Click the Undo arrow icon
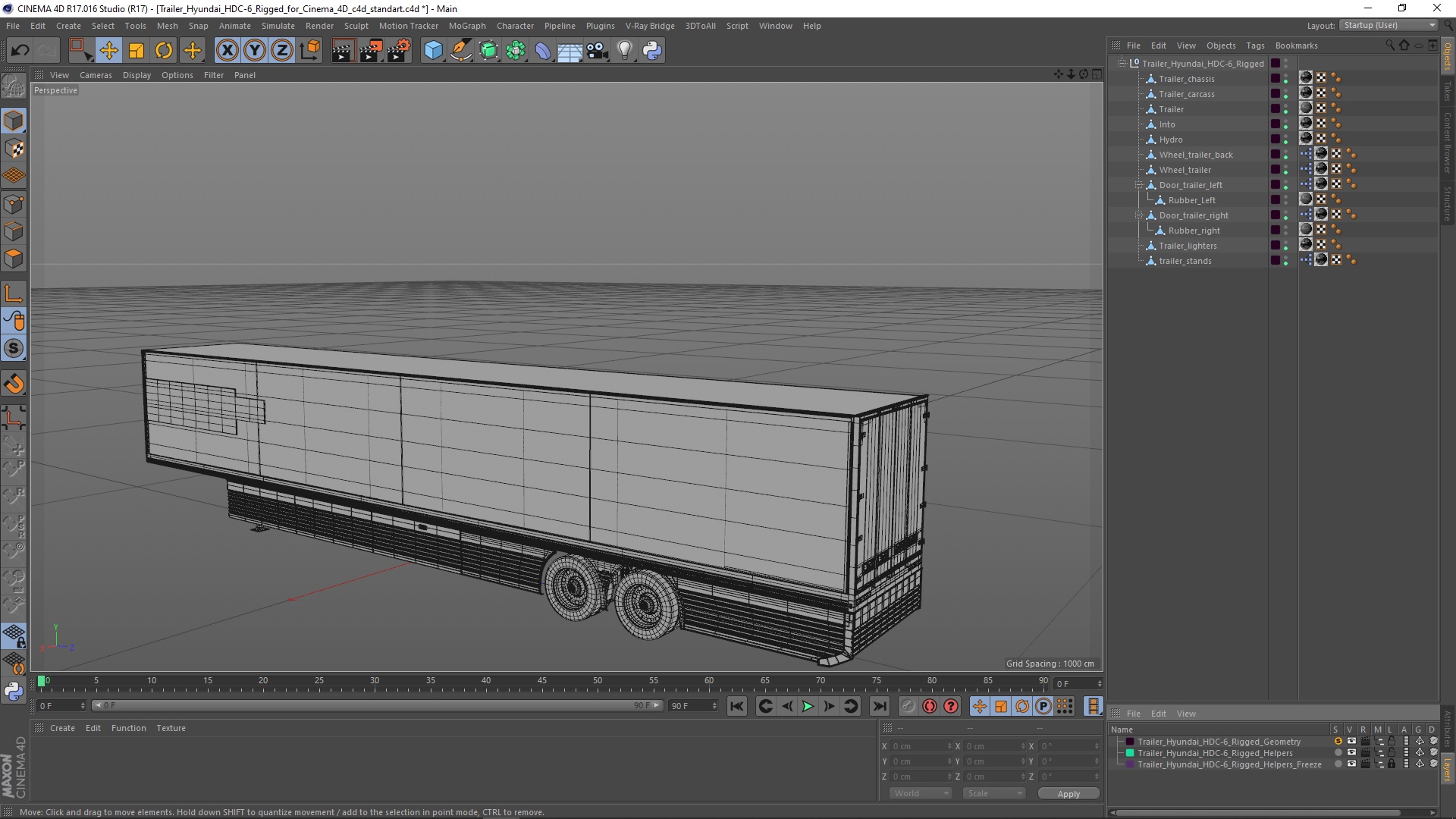This screenshot has height=819, width=1456. point(20,51)
